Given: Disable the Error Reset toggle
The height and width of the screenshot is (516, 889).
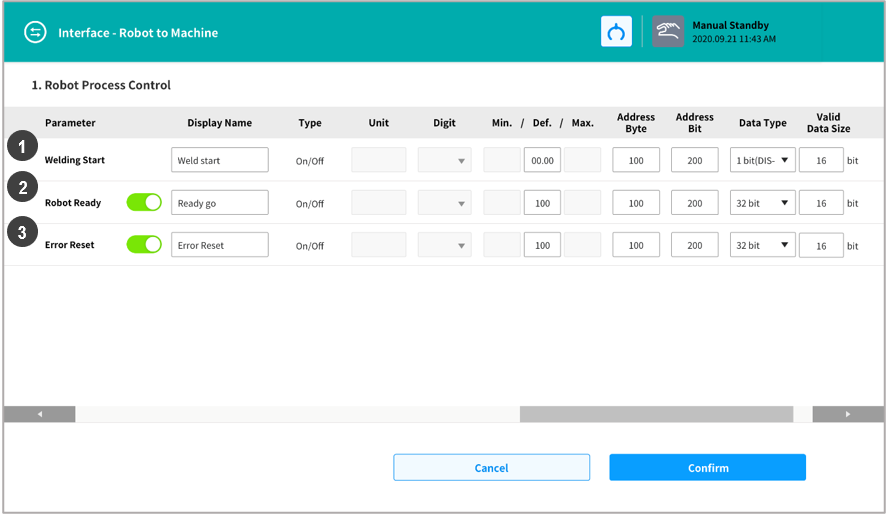Looking at the screenshot, I should 144,245.
